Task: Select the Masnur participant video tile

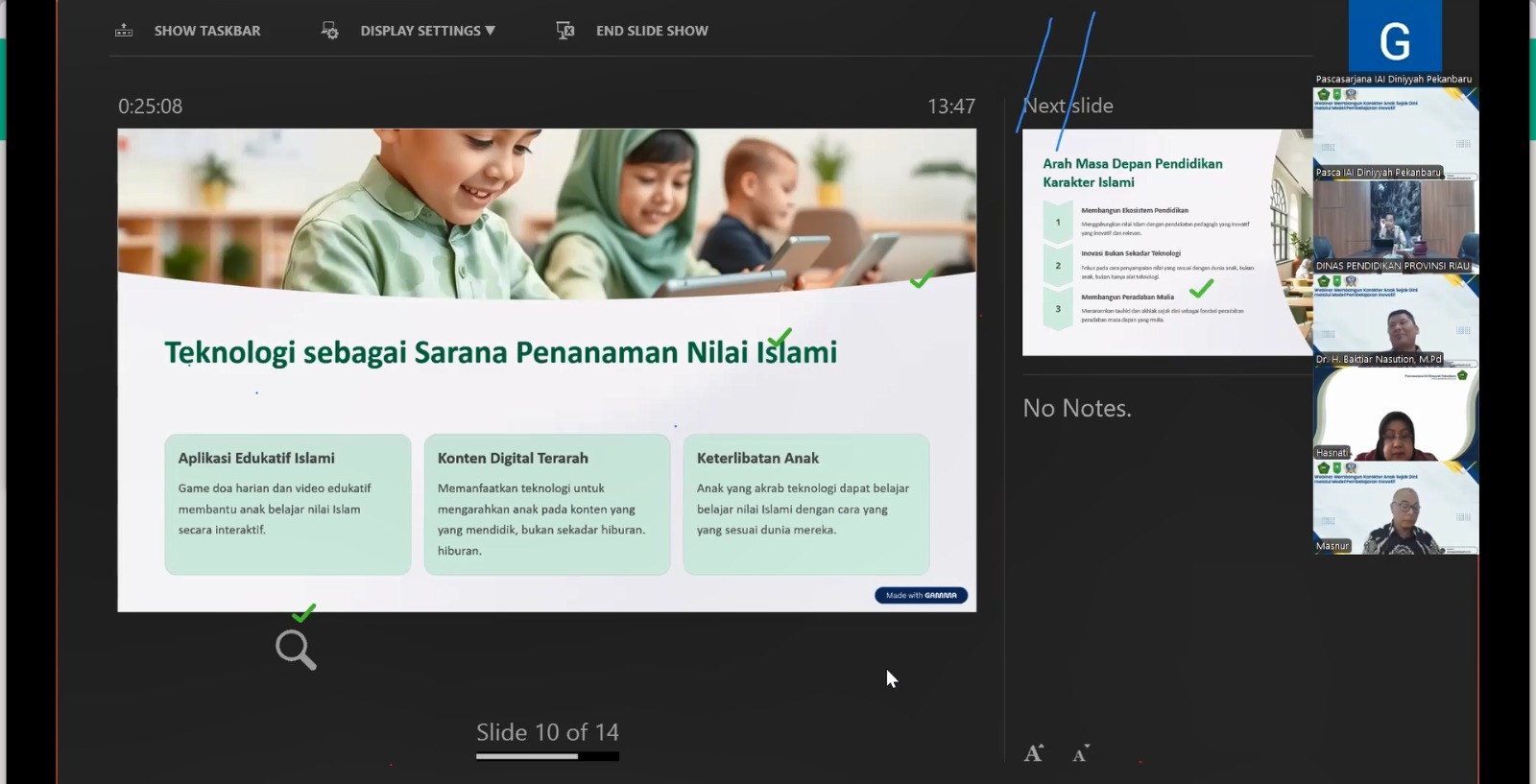Action: coord(1396,508)
